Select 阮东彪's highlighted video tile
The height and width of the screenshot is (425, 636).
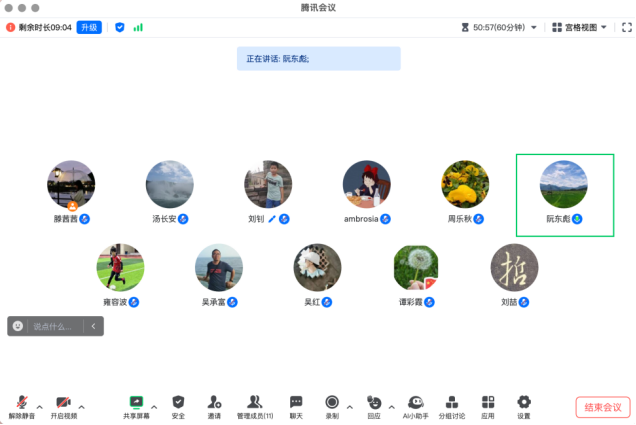(564, 195)
